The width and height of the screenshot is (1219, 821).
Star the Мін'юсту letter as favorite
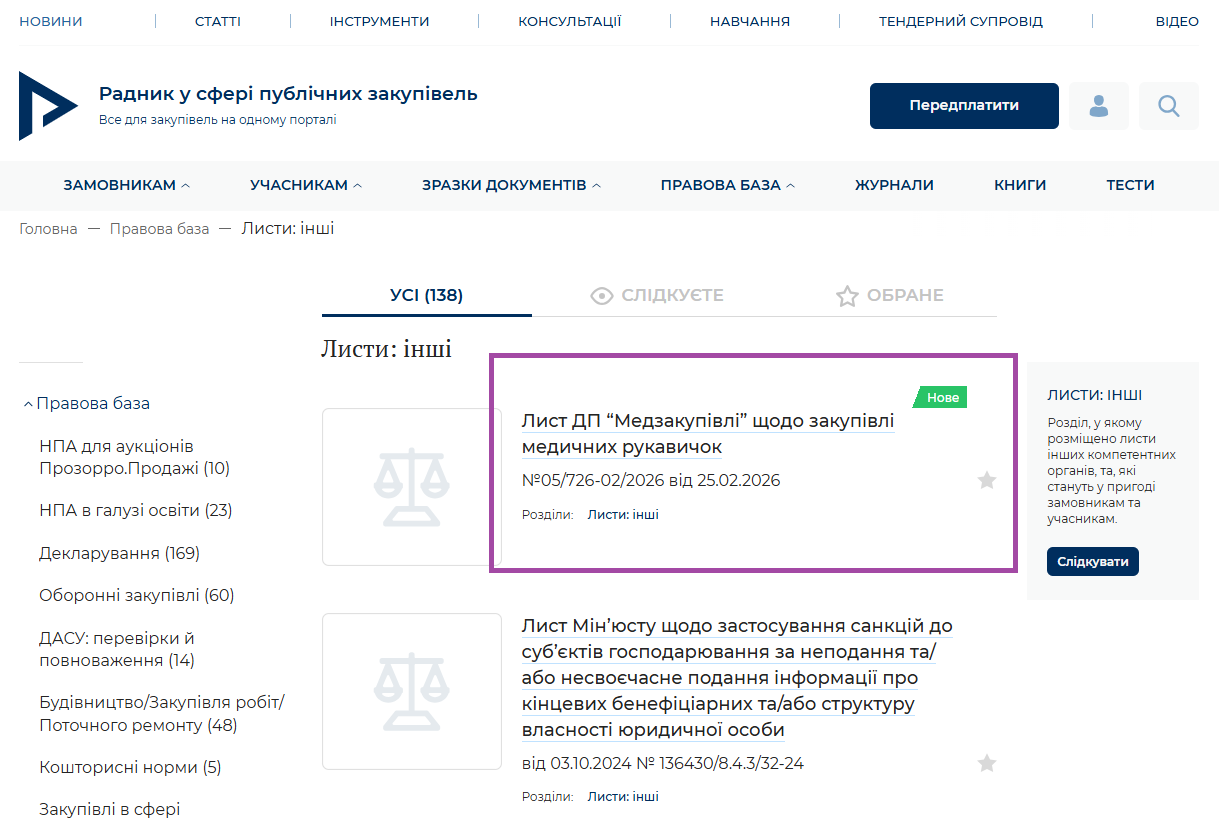tap(986, 764)
